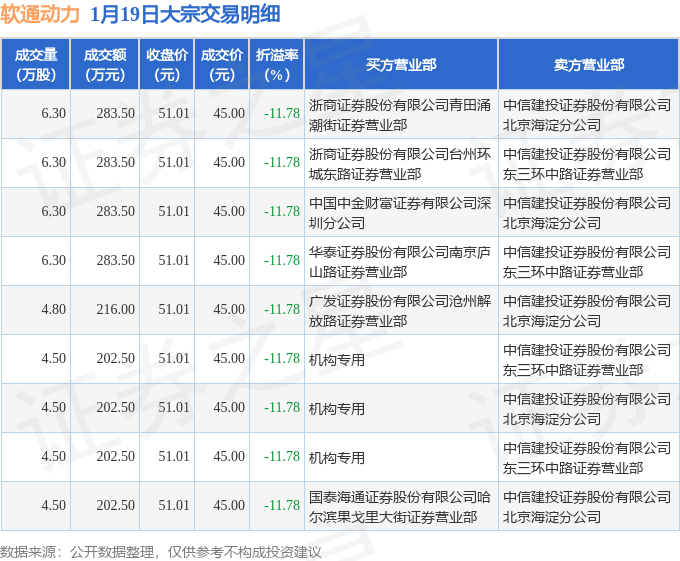Click the 4.80 volume cell
Image resolution: width=680 pixels, height=561 pixels.
[54, 310]
